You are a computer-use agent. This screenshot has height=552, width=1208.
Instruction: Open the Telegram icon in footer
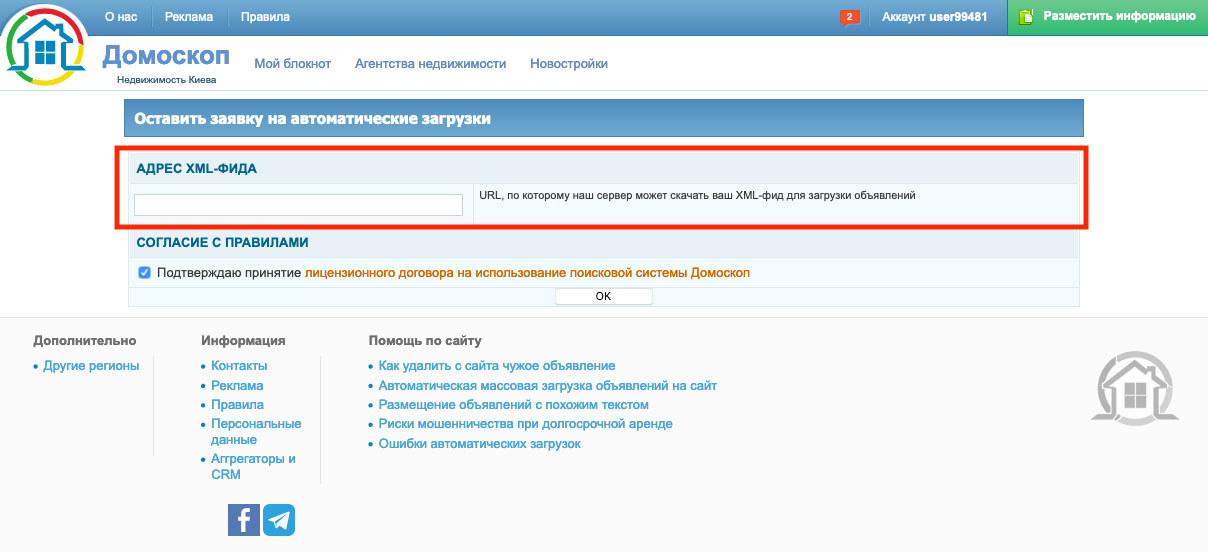(279, 520)
